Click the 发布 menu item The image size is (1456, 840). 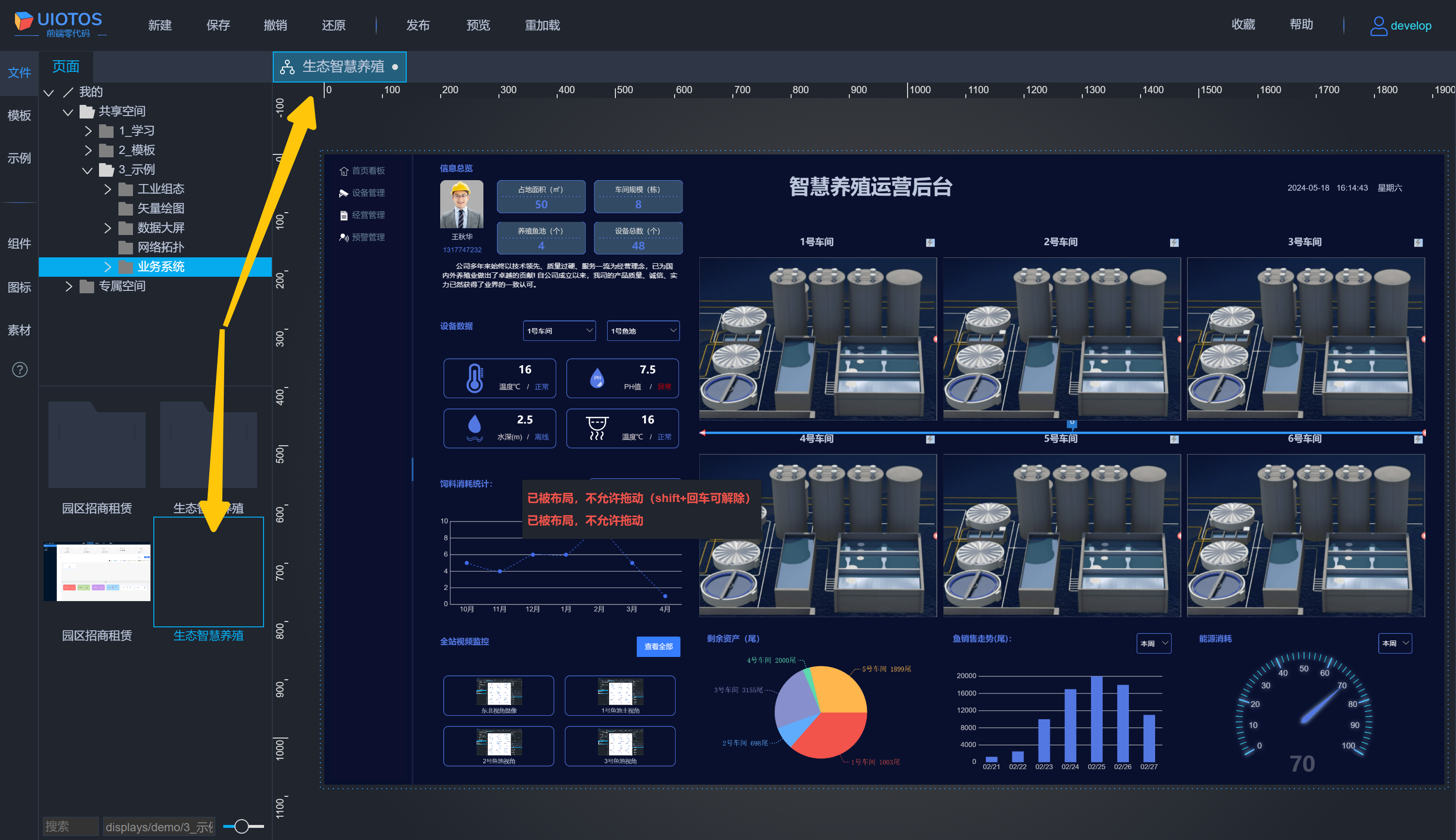point(417,25)
